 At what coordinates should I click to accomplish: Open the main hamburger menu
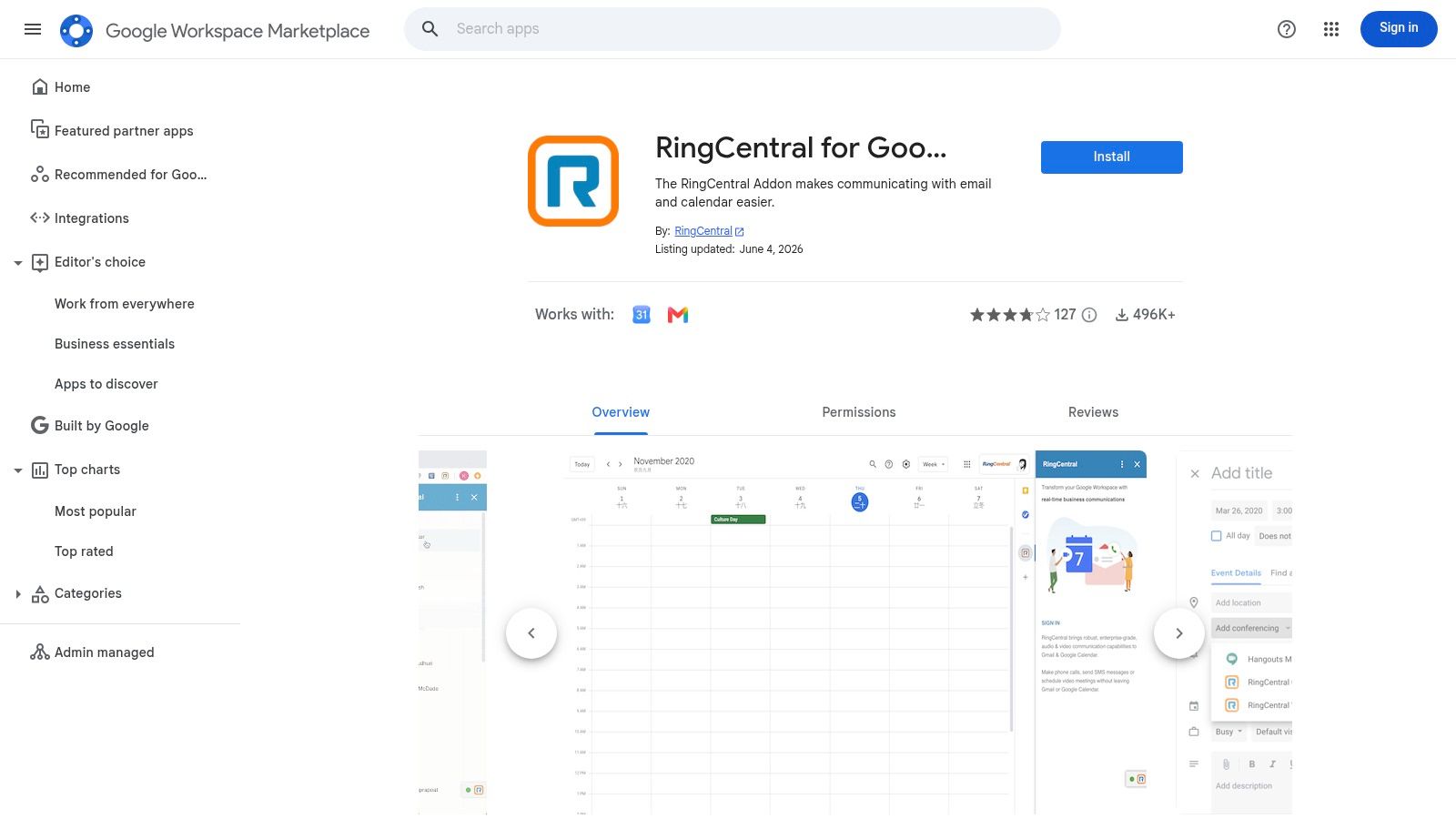pyautogui.click(x=33, y=29)
